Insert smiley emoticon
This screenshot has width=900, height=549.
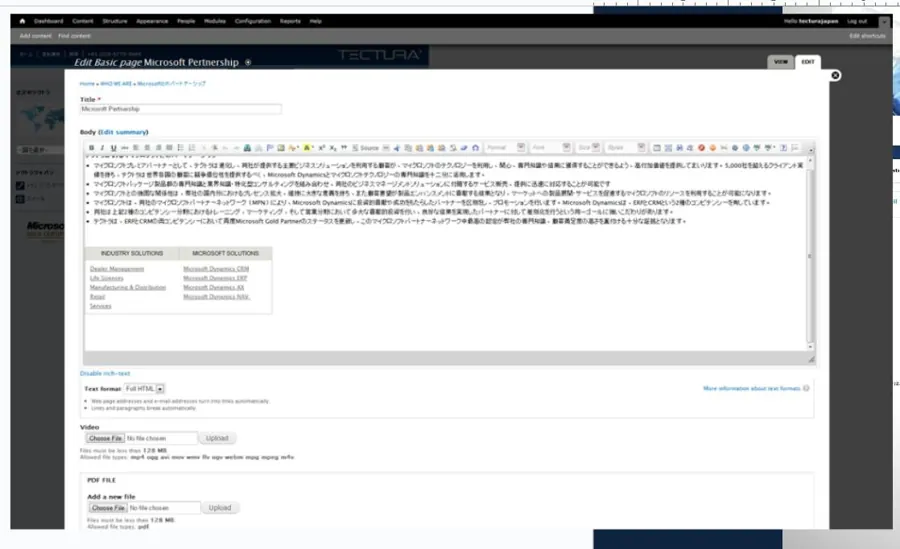click(x=713, y=148)
